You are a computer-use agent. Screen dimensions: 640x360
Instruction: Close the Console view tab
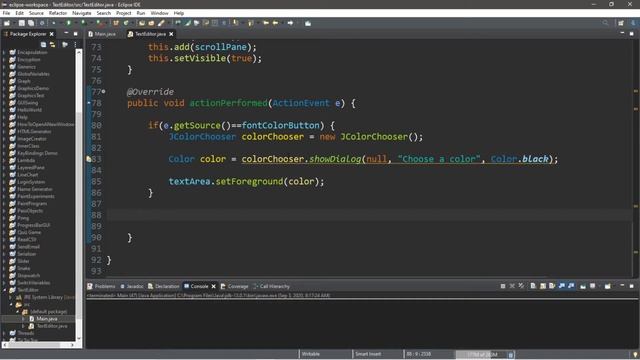click(213, 287)
